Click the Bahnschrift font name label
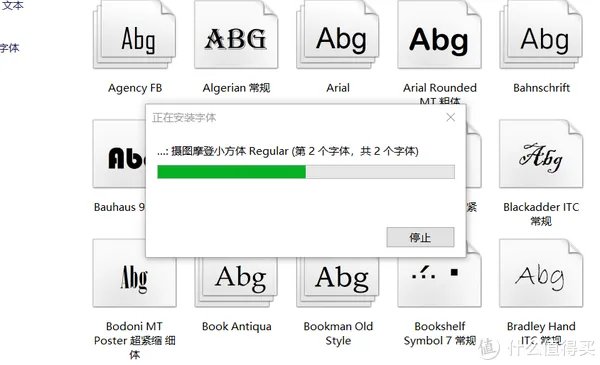 click(x=541, y=88)
